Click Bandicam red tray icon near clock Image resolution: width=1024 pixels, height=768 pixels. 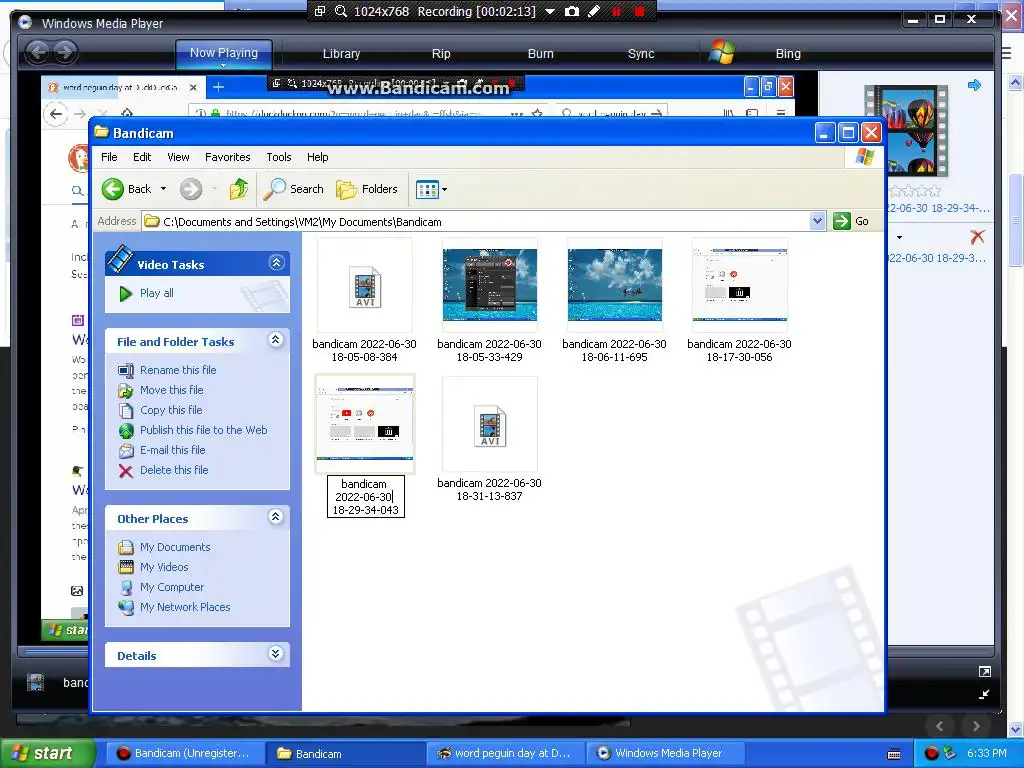pos(931,754)
